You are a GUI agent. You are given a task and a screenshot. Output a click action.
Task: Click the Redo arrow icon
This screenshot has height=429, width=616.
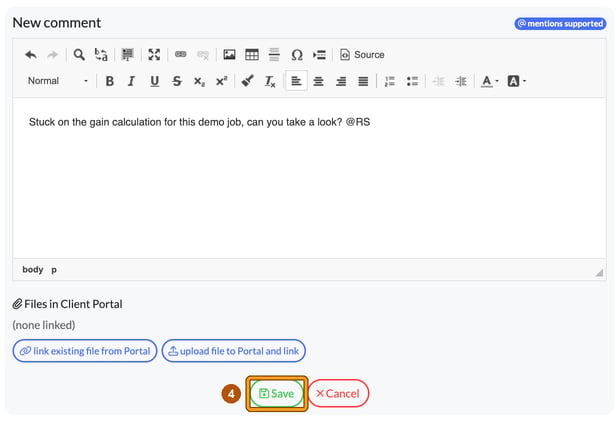[52, 55]
